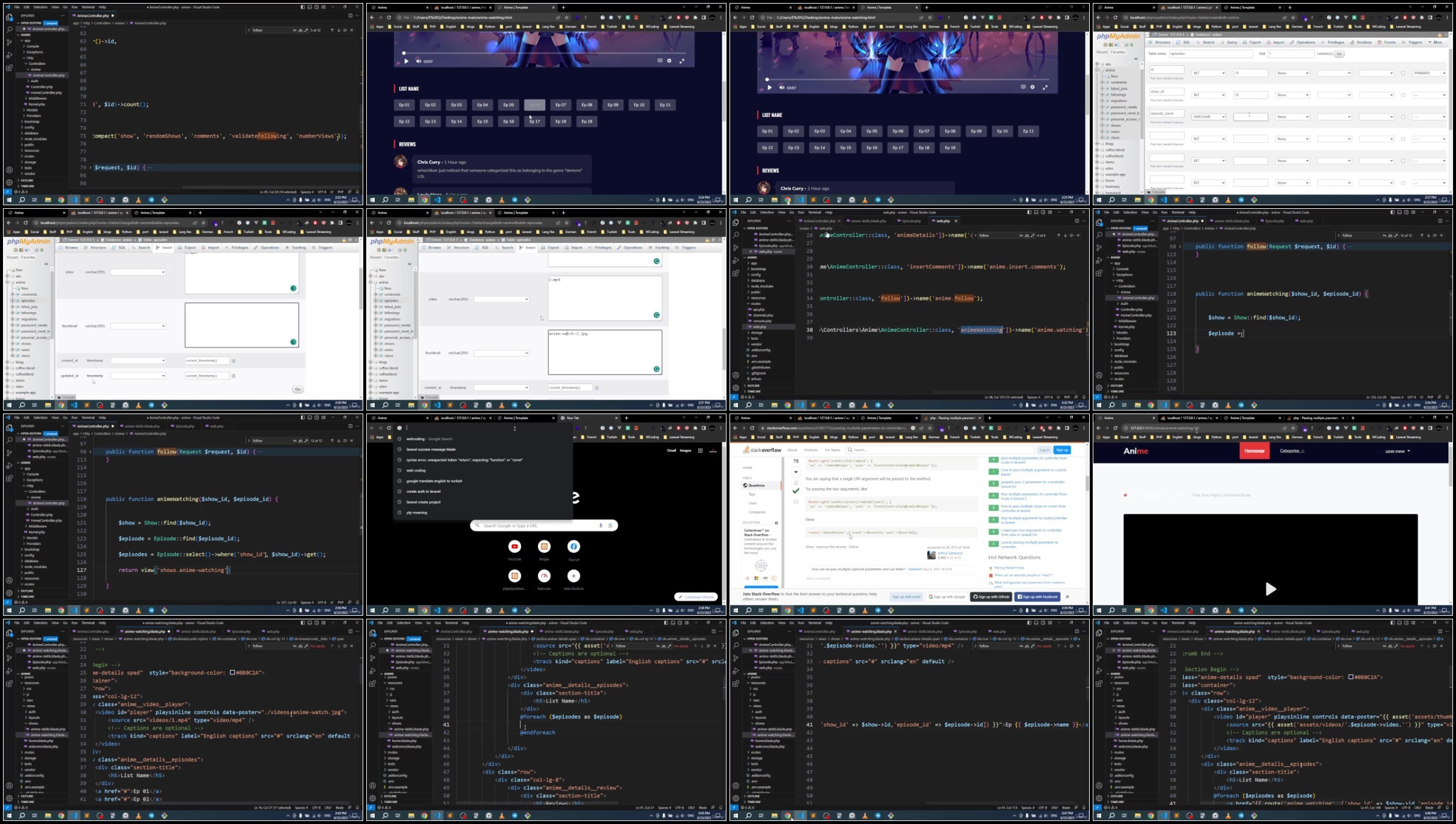1456x824 pixels.
Task: Open user.new account dropdown on Anime site navbar
Action: coord(1398,451)
